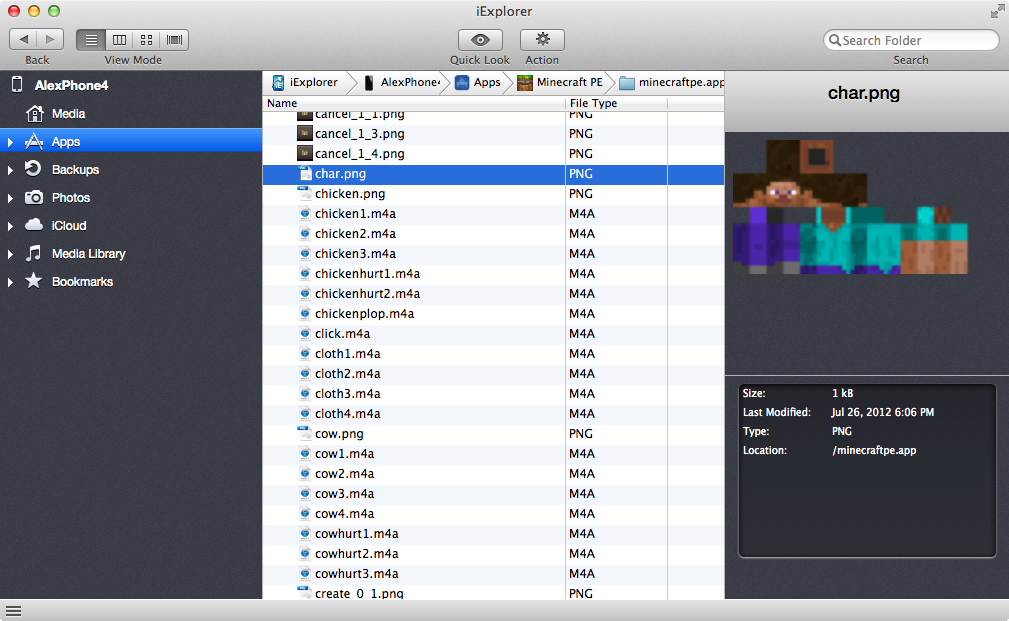Open the Action gear menu
The image size is (1009, 621).
click(542, 40)
